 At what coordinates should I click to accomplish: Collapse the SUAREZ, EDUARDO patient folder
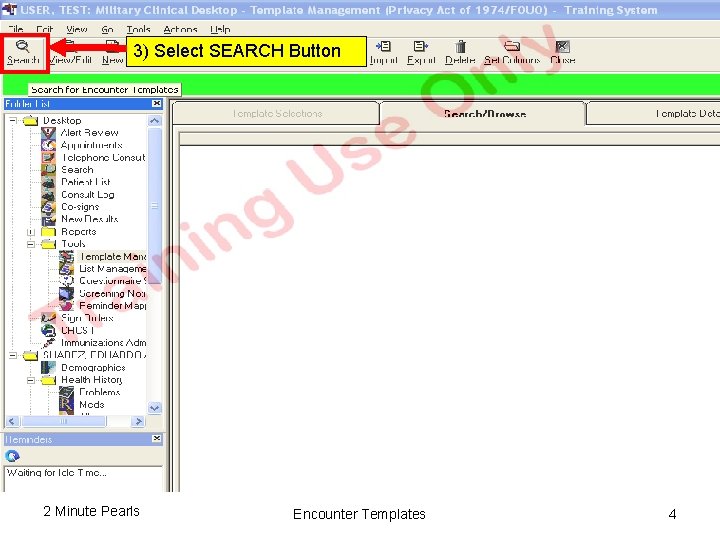point(13,355)
